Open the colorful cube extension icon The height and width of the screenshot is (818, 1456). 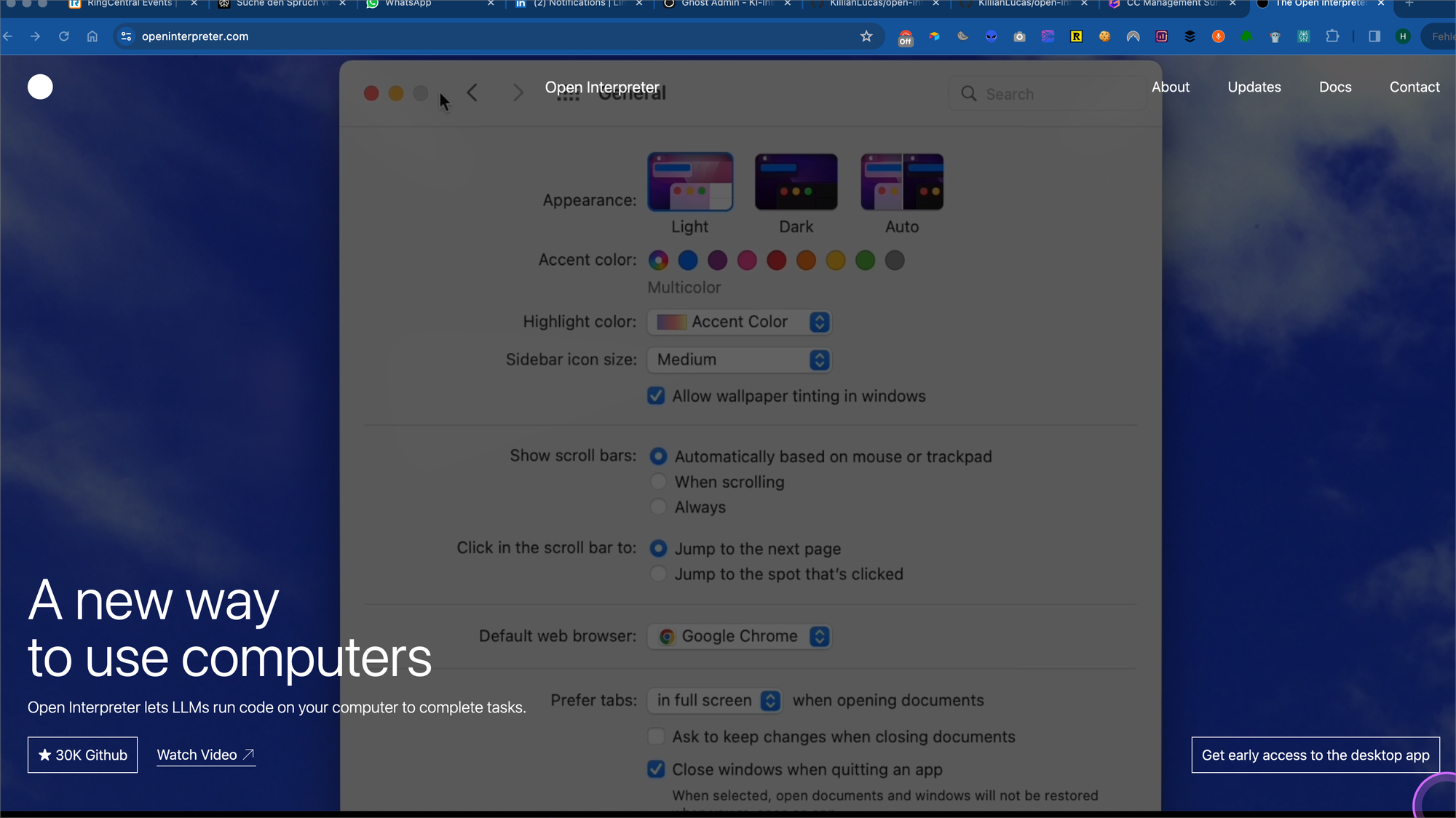934,36
